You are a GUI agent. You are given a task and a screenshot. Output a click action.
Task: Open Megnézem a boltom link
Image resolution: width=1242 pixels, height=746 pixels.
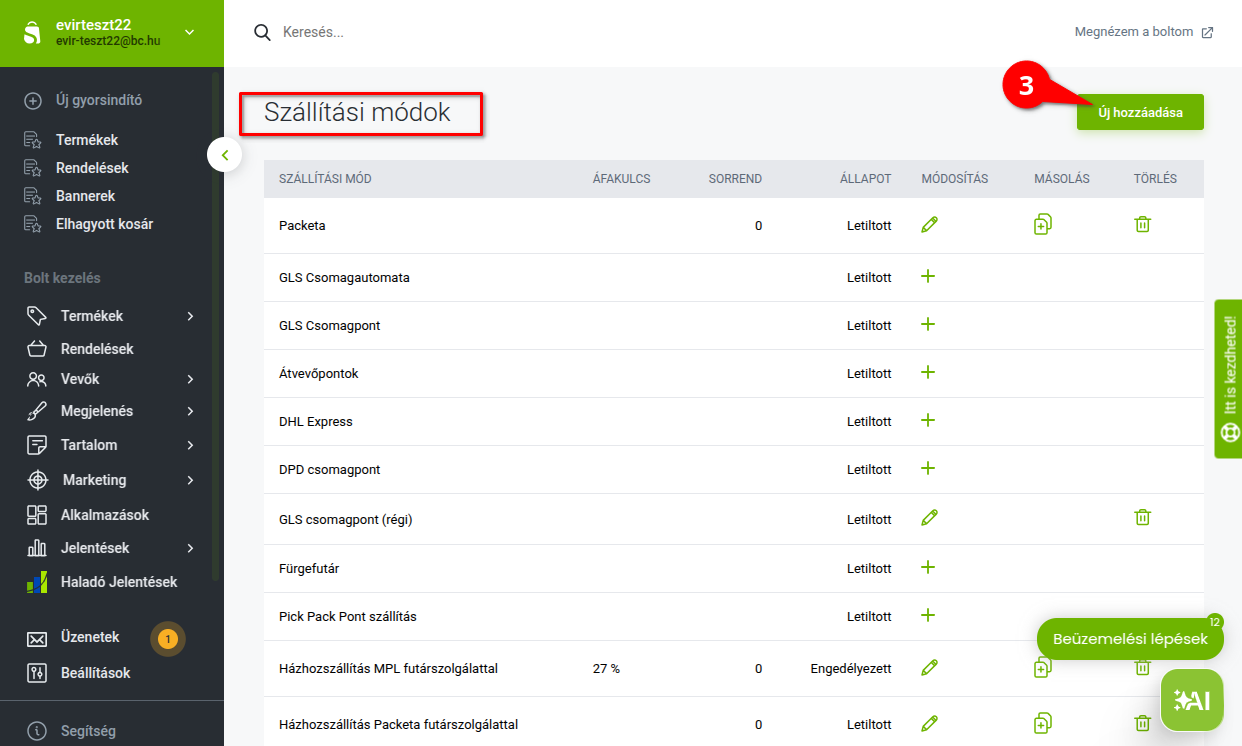(1143, 32)
